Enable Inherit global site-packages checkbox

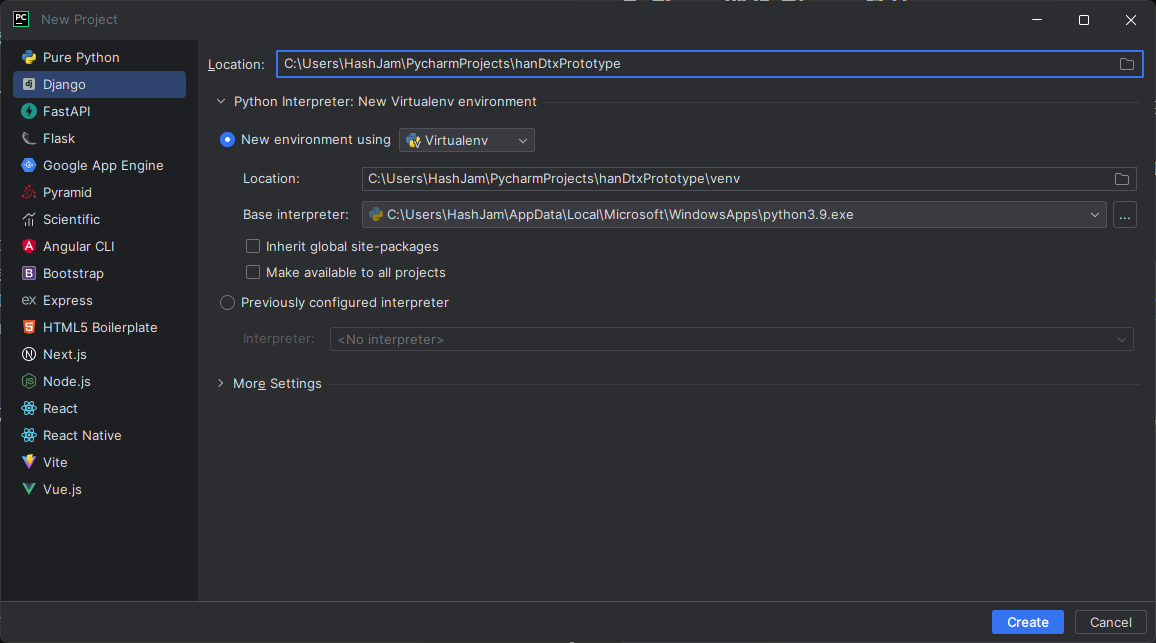[253, 246]
